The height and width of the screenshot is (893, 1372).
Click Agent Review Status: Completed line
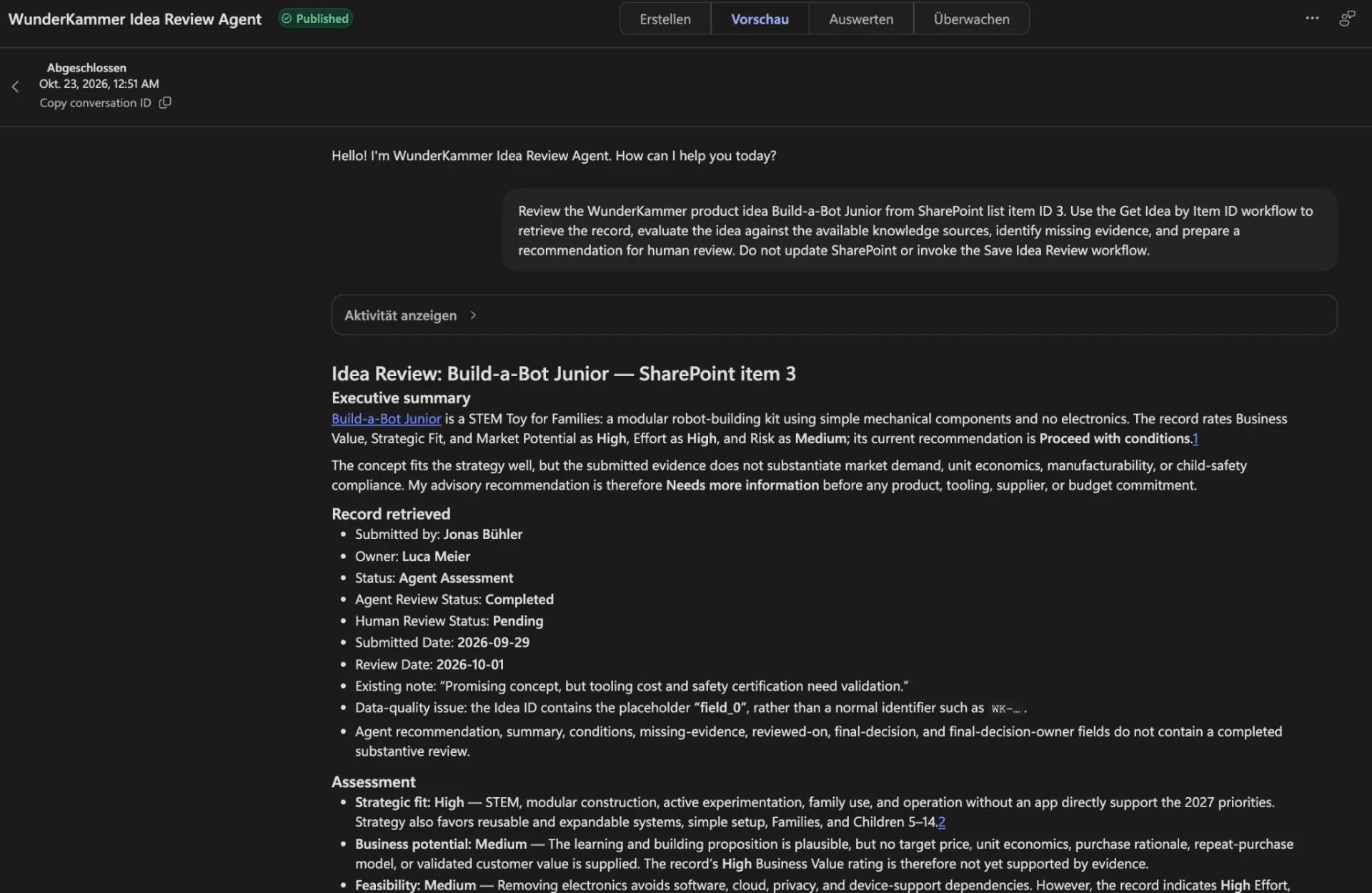[x=454, y=600]
